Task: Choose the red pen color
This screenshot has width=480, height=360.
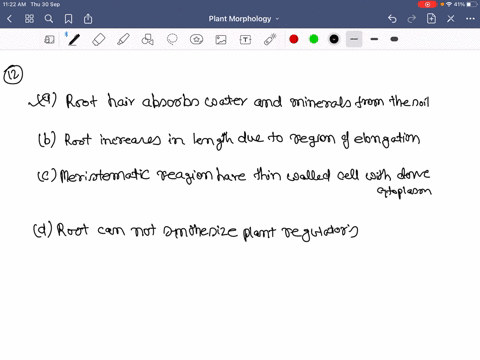Action: coord(294,39)
